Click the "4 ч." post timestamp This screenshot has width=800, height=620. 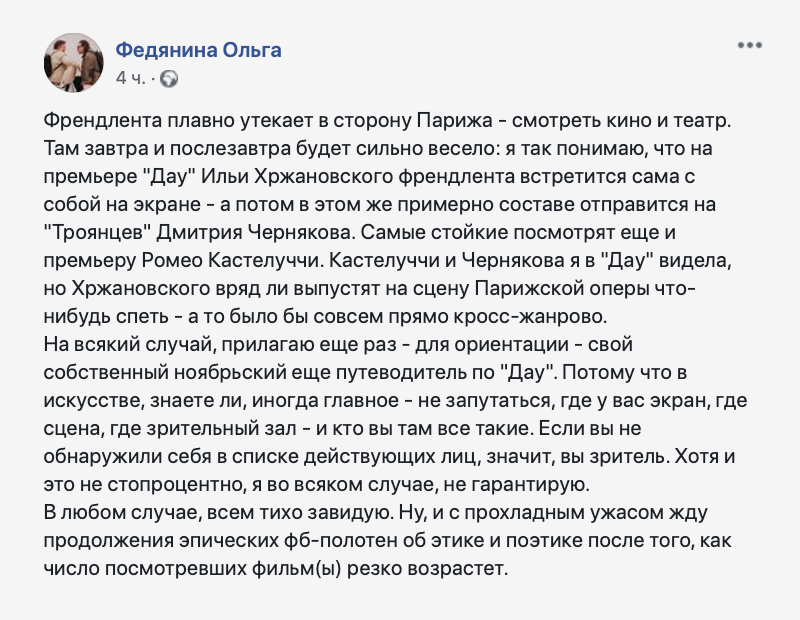(132, 77)
